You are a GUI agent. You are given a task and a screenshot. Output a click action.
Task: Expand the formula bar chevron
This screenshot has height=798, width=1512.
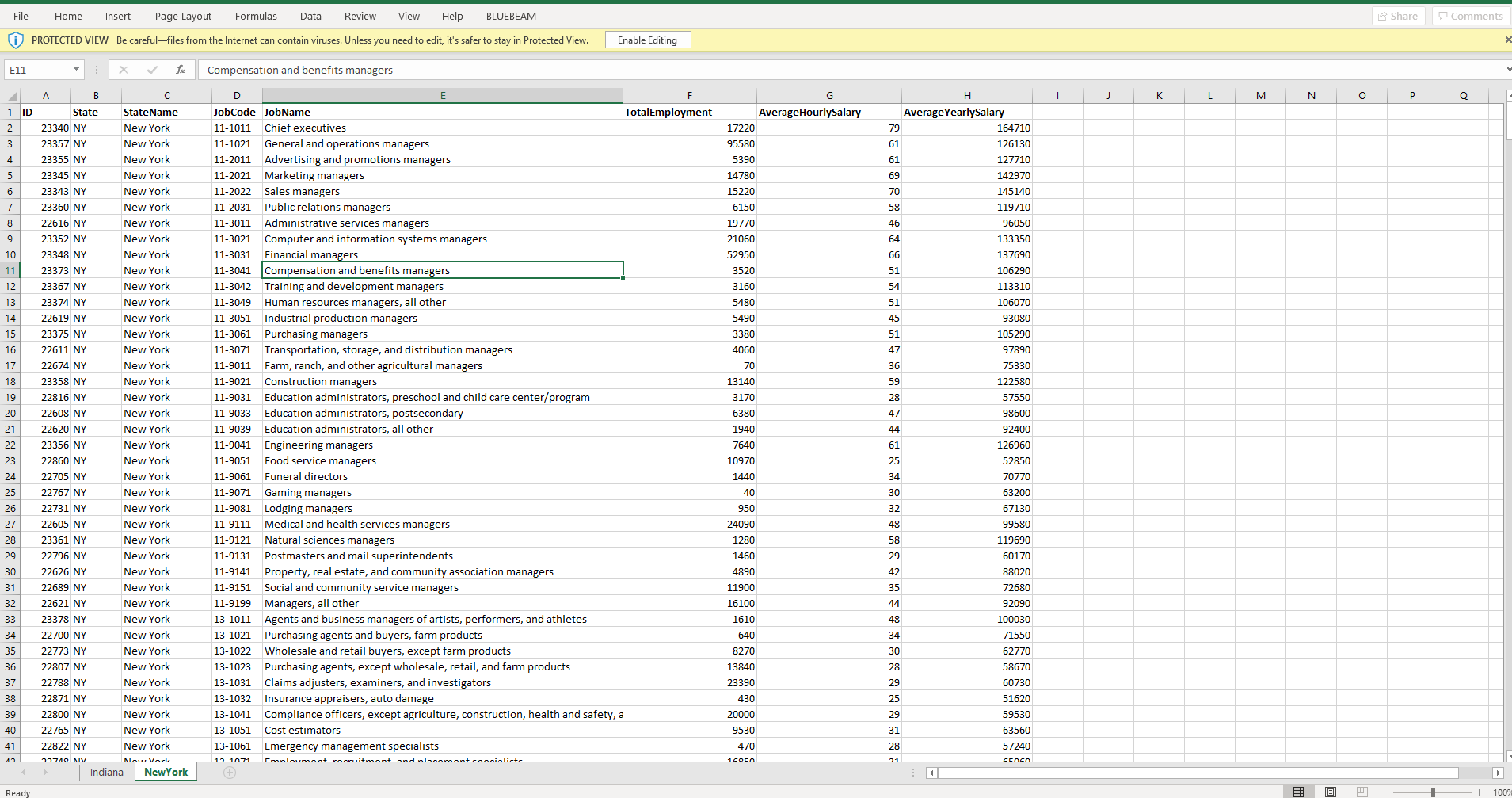[1507, 70]
